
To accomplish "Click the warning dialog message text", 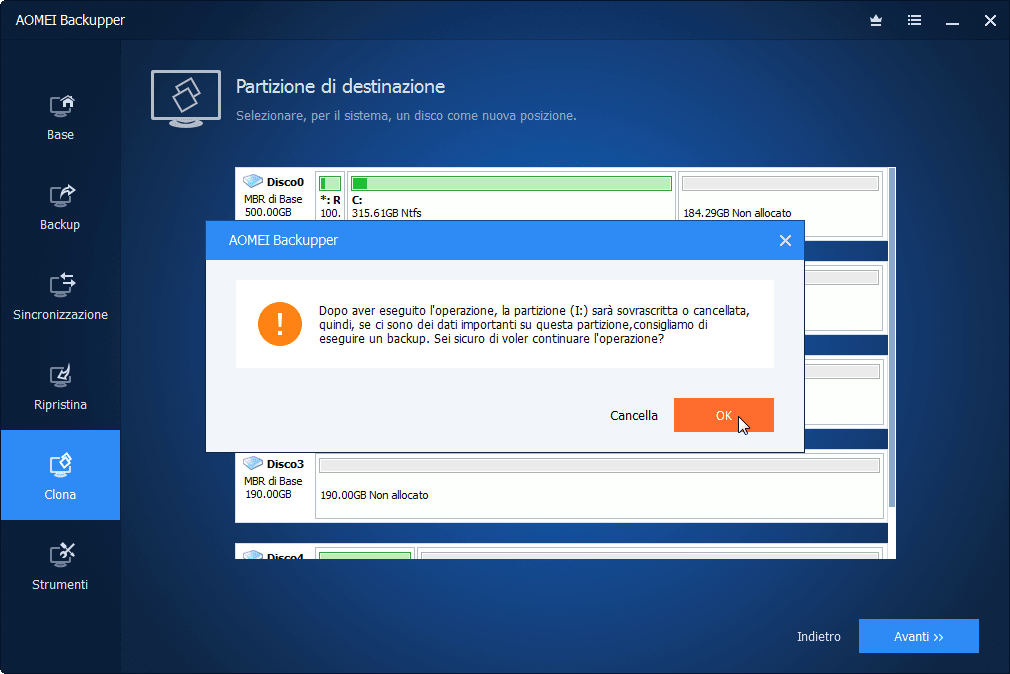I will 534,325.
